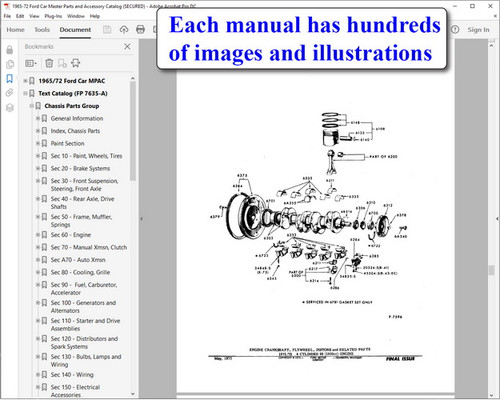Image resolution: width=500 pixels, height=400 pixels.
Task: Open the Page Thumbnails panel icon
Action: coord(10,64)
